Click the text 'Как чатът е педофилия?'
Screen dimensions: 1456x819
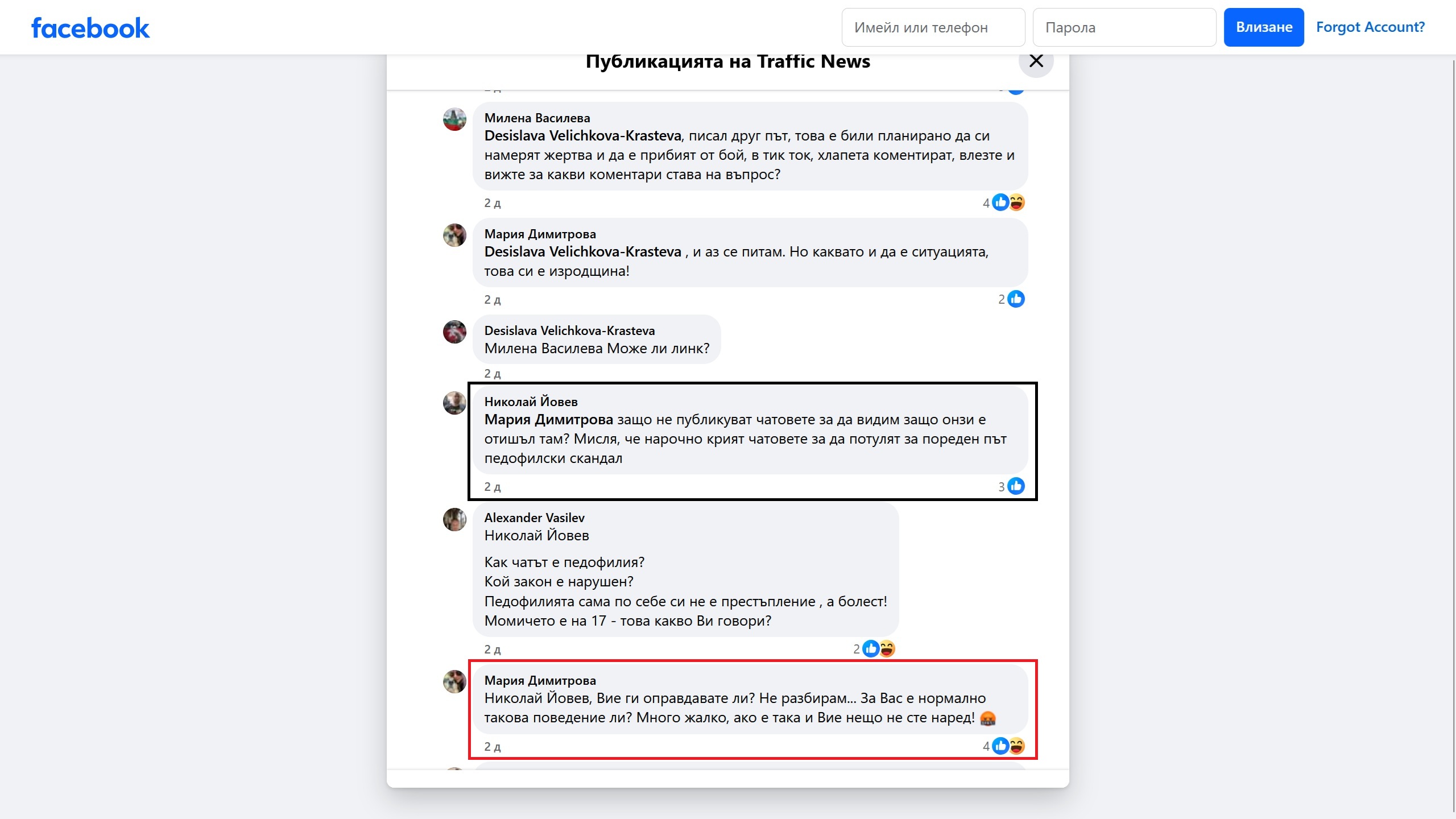(564, 562)
